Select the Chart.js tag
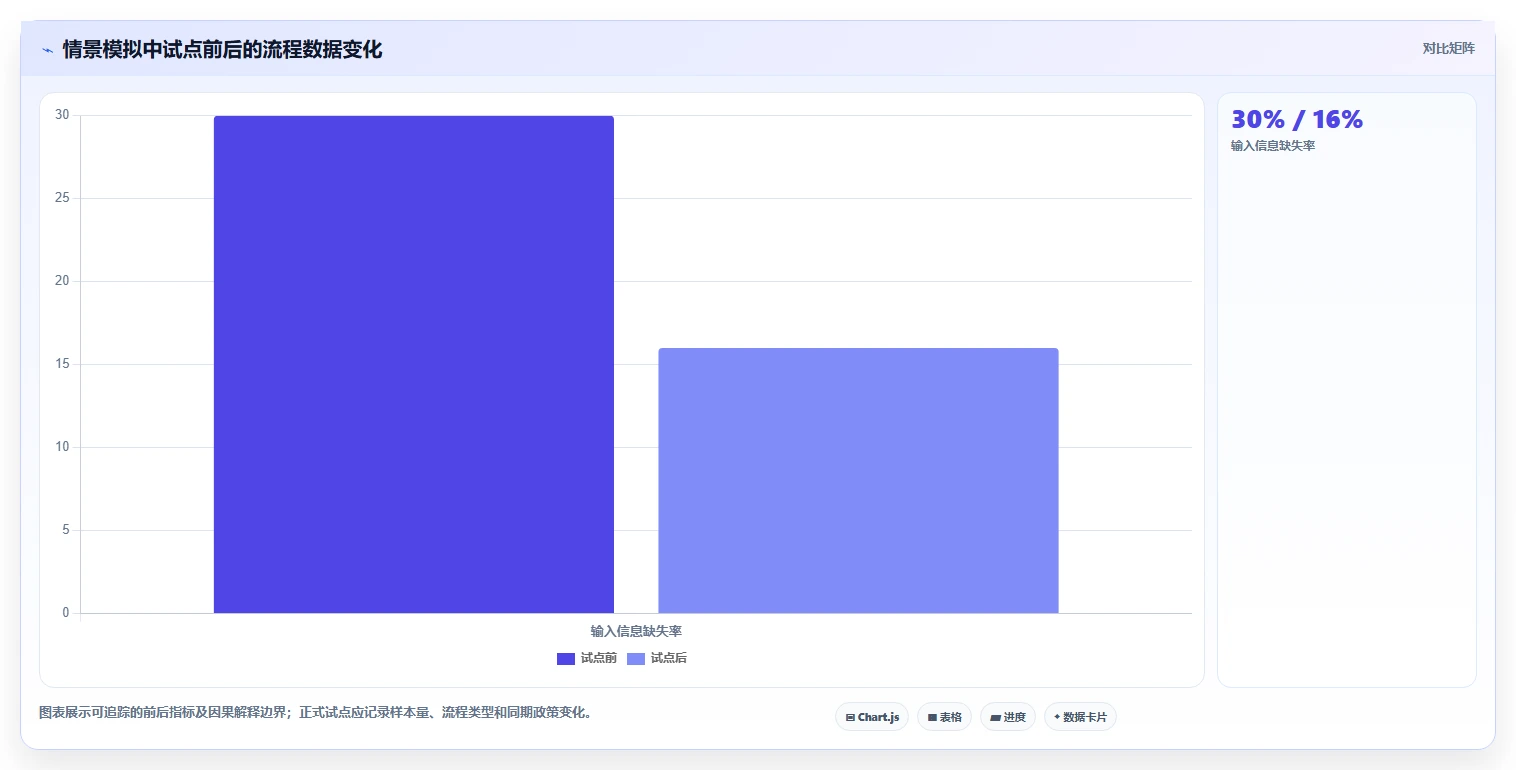The image size is (1516, 770). pos(872,717)
